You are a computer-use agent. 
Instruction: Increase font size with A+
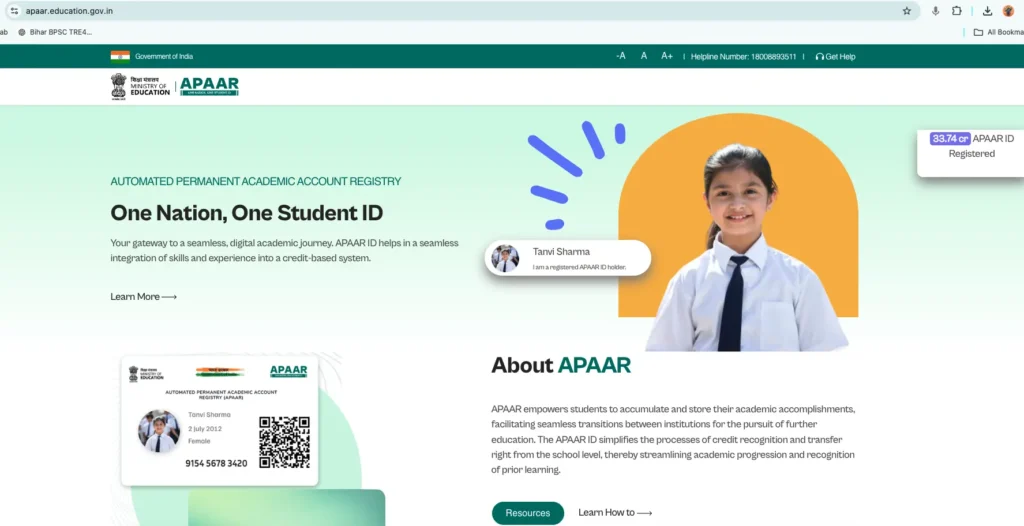point(667,56)
